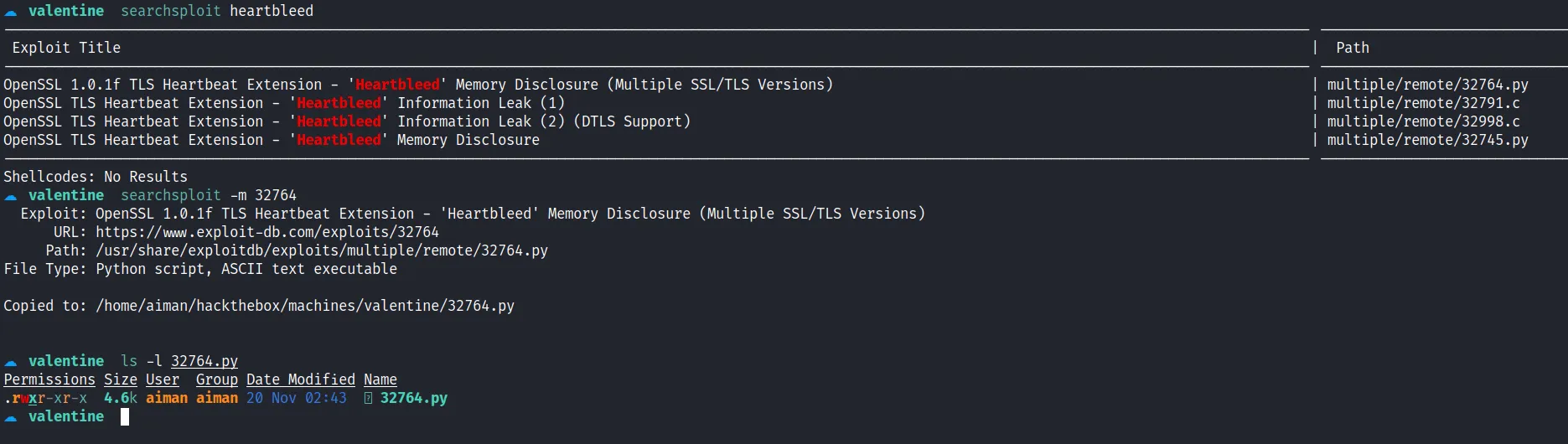
Task: Click the multiple/remote/32998.c path entry
Action: click(x=1423, y=121)
